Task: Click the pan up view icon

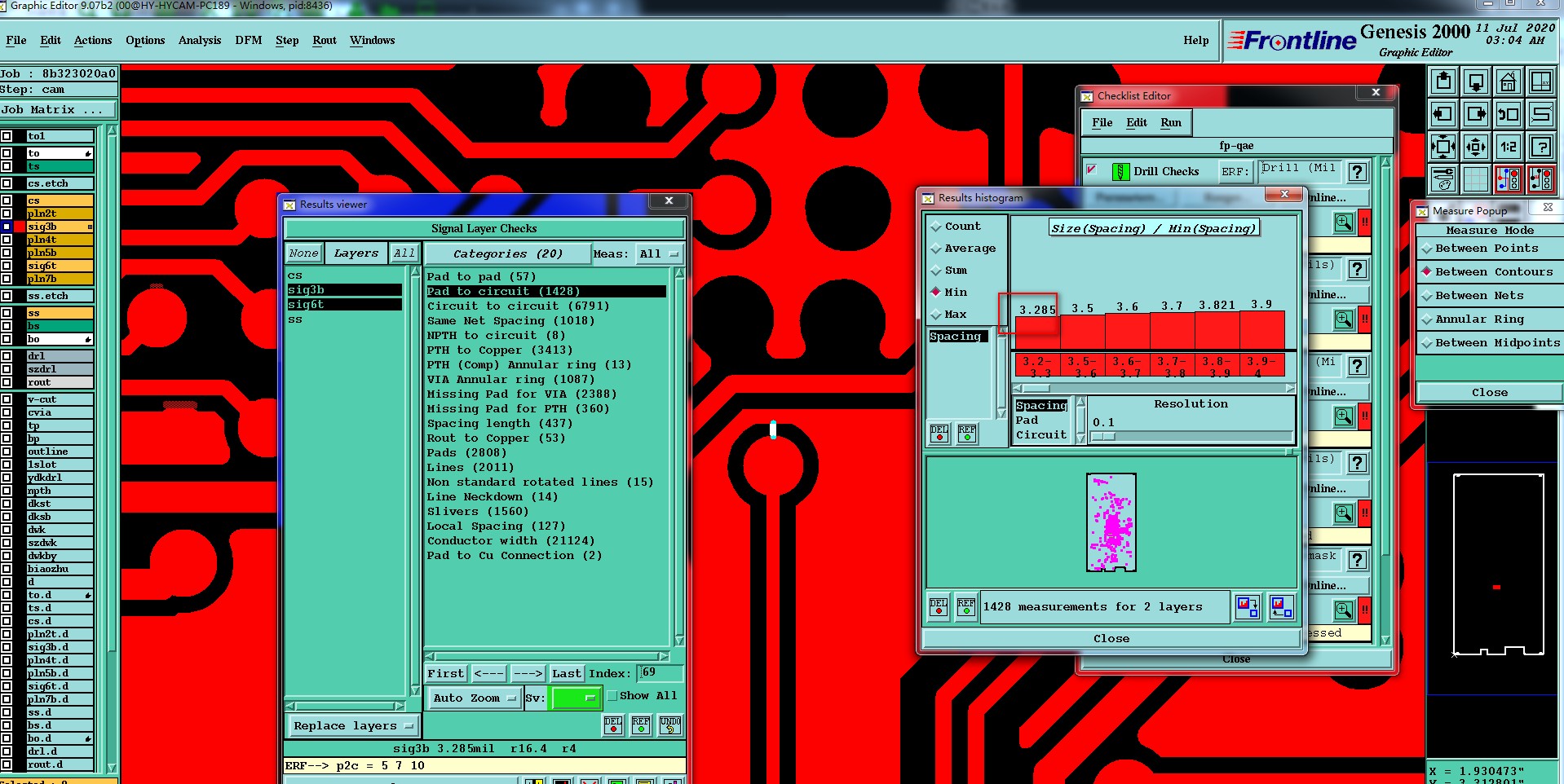Action: 1443,81
